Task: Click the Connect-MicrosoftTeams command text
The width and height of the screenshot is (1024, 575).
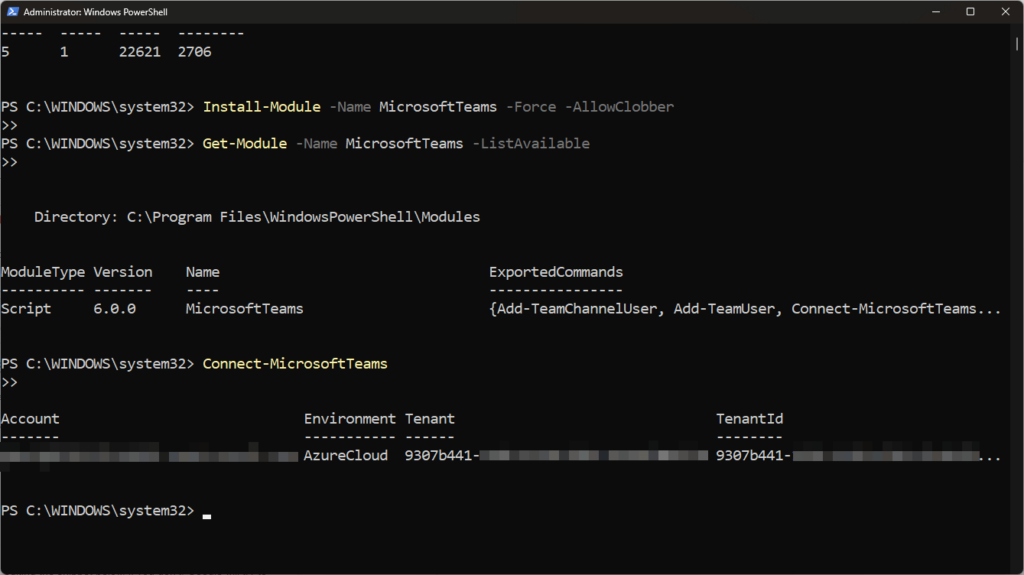Action: point(295,364)
